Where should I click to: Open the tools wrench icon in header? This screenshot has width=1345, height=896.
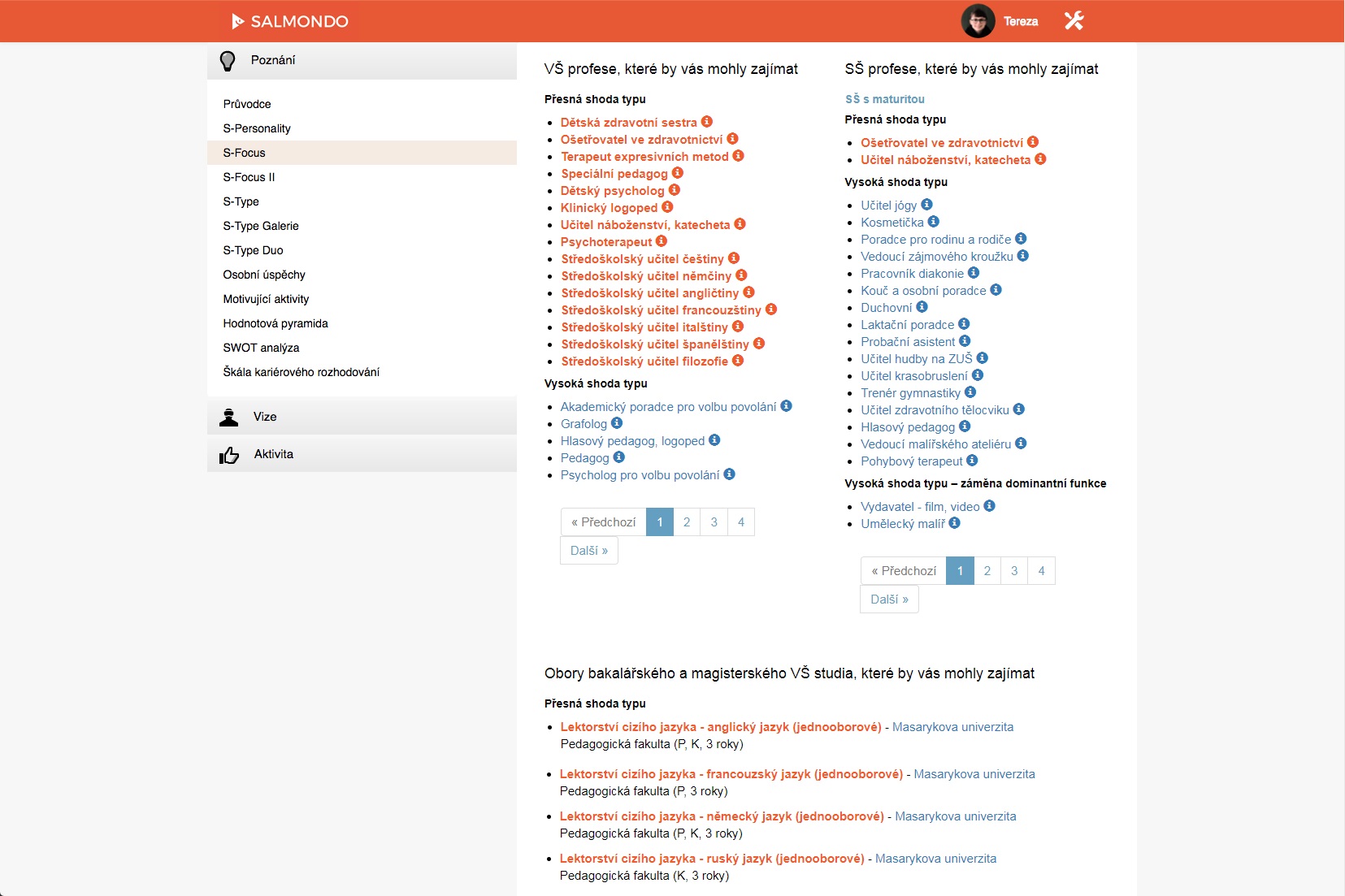point(1074,21)
